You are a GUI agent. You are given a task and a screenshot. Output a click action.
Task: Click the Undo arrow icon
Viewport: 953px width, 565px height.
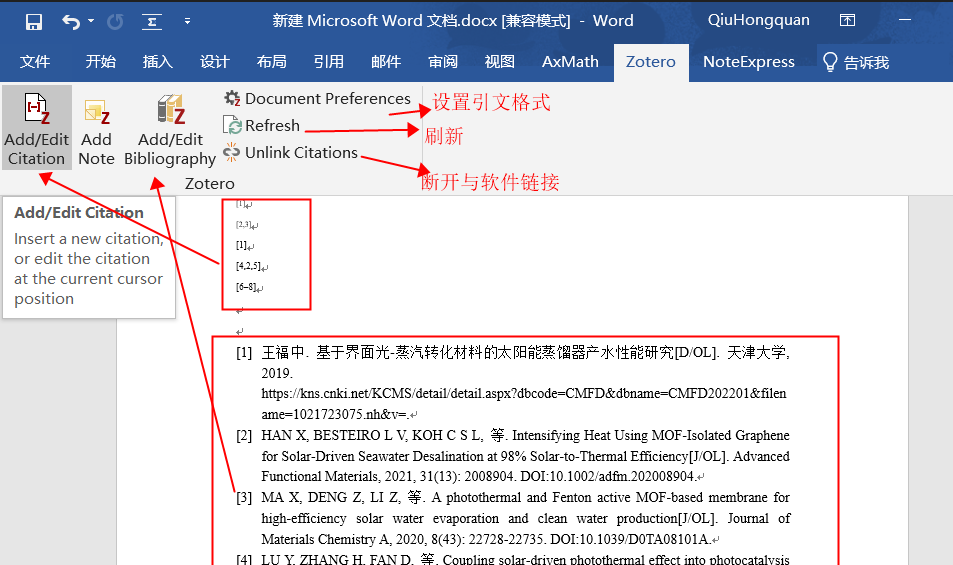click(71, 22)
